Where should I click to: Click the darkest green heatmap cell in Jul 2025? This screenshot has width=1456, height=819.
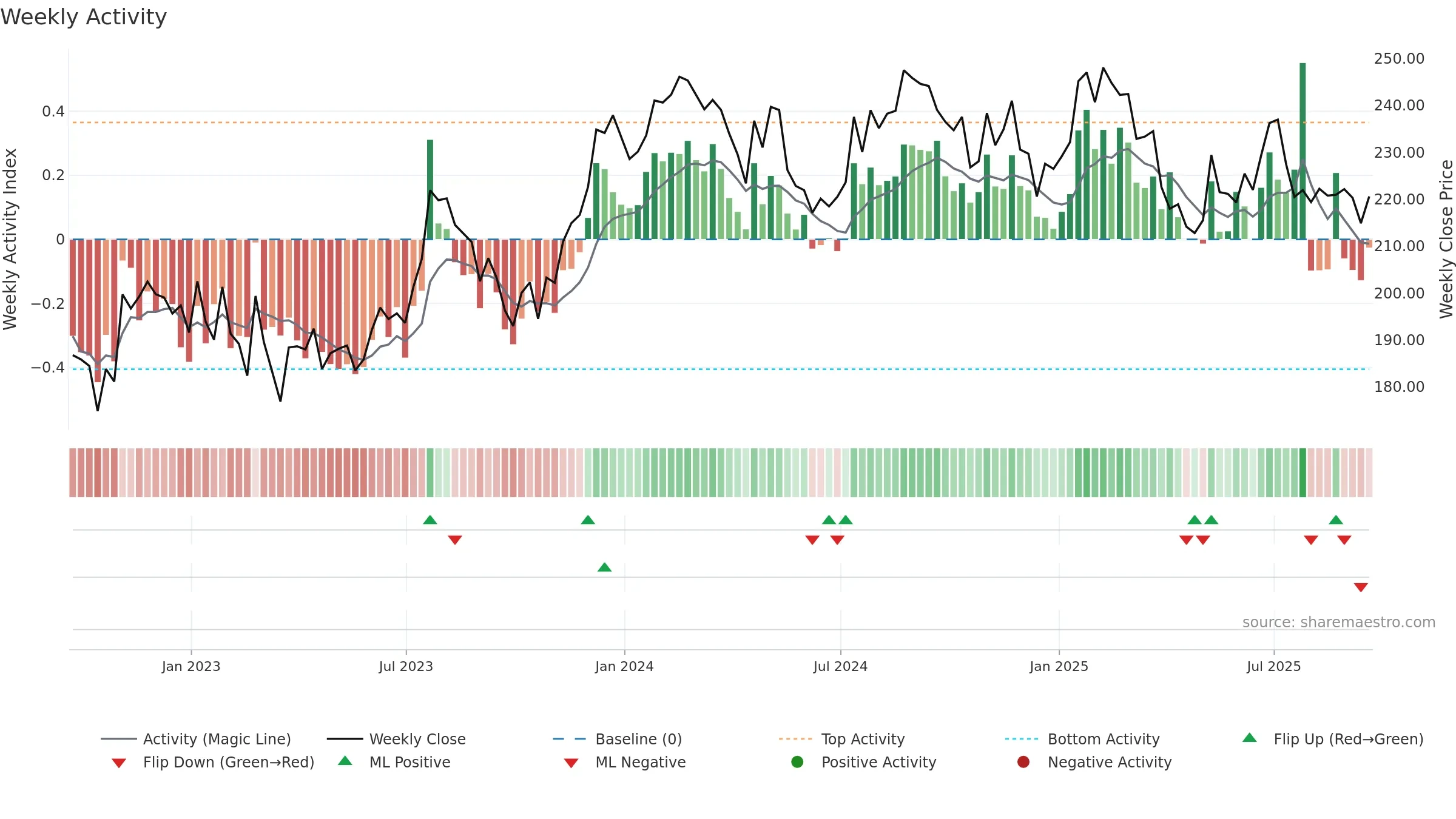point(1303,473)
